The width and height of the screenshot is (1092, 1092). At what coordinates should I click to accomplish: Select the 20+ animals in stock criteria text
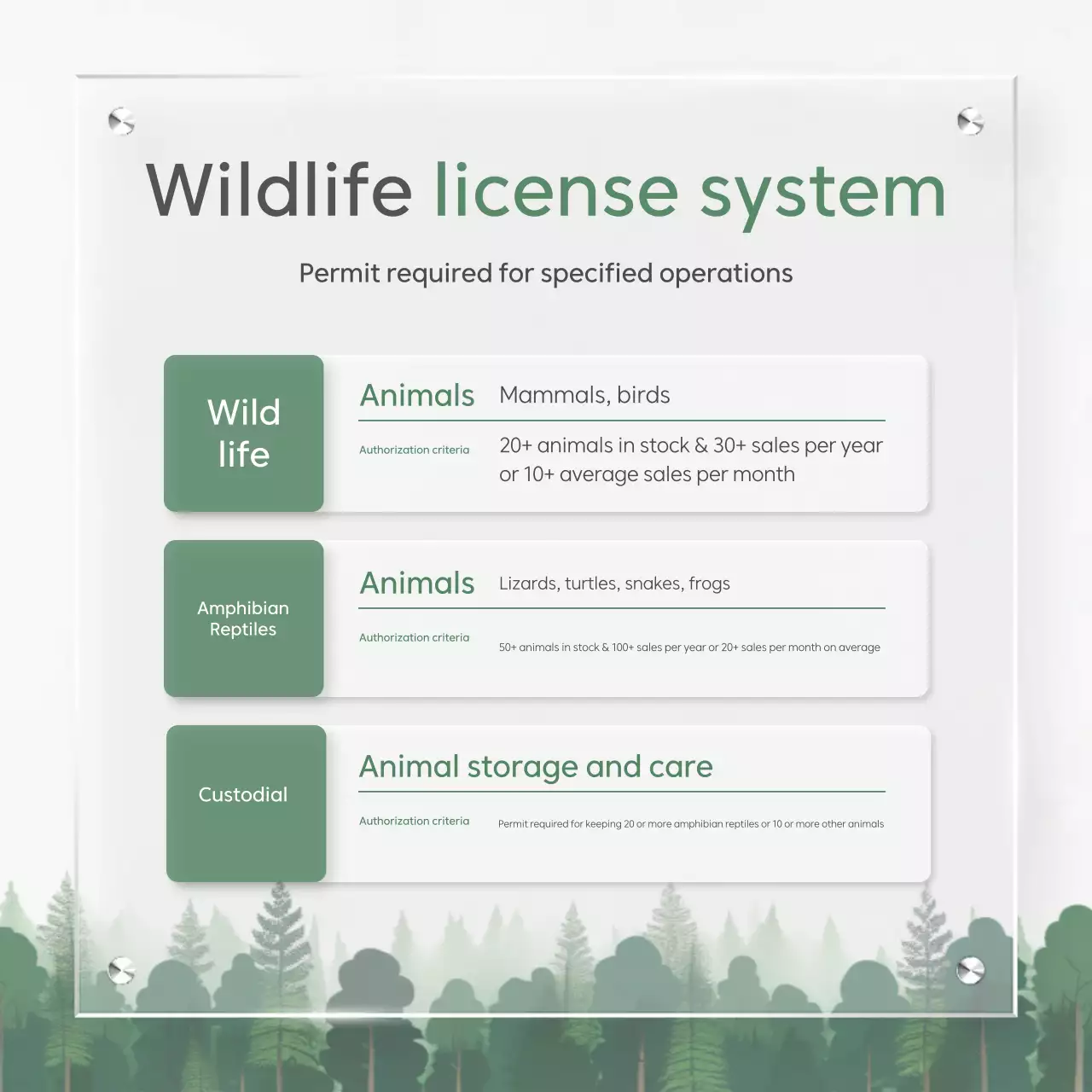point(690,460)
